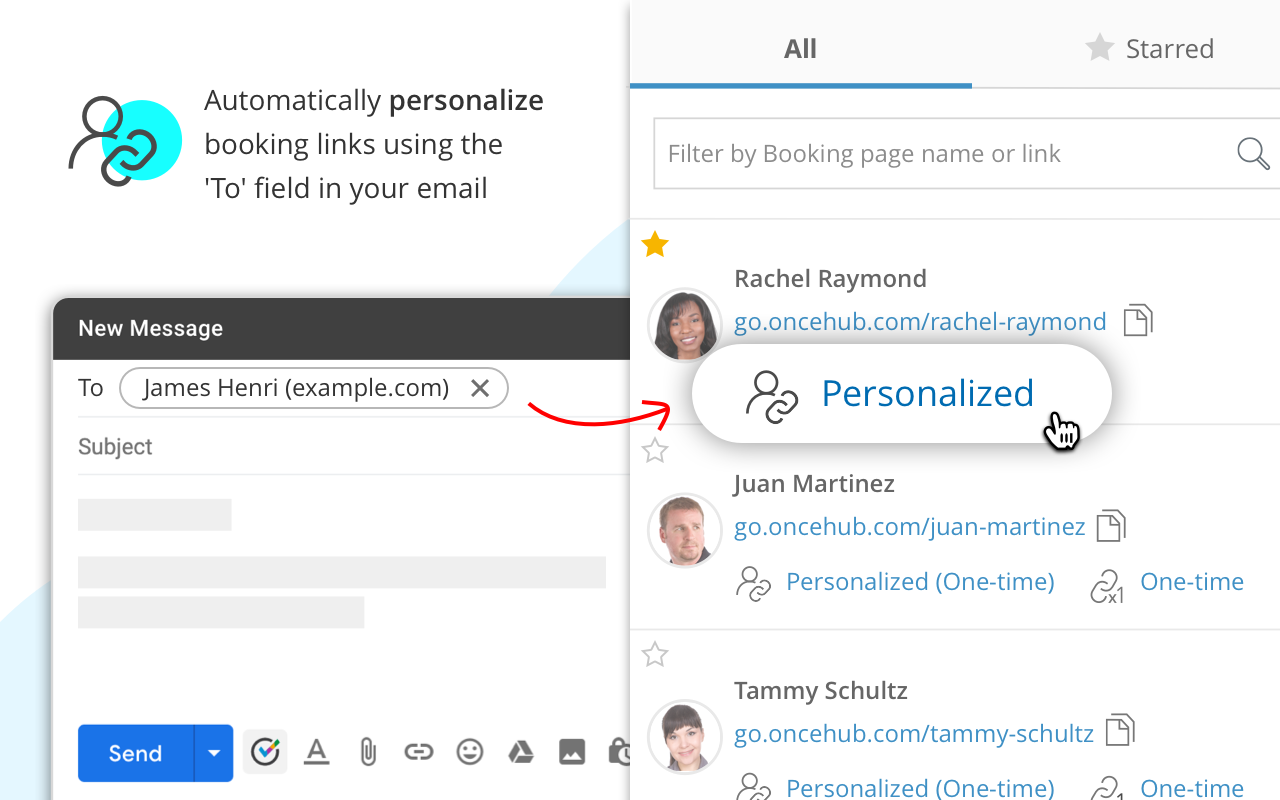Image resolution: width=1280 pixels, height=800 pixels.
Task: Enable confidential mode
Action: coord(620,752)
